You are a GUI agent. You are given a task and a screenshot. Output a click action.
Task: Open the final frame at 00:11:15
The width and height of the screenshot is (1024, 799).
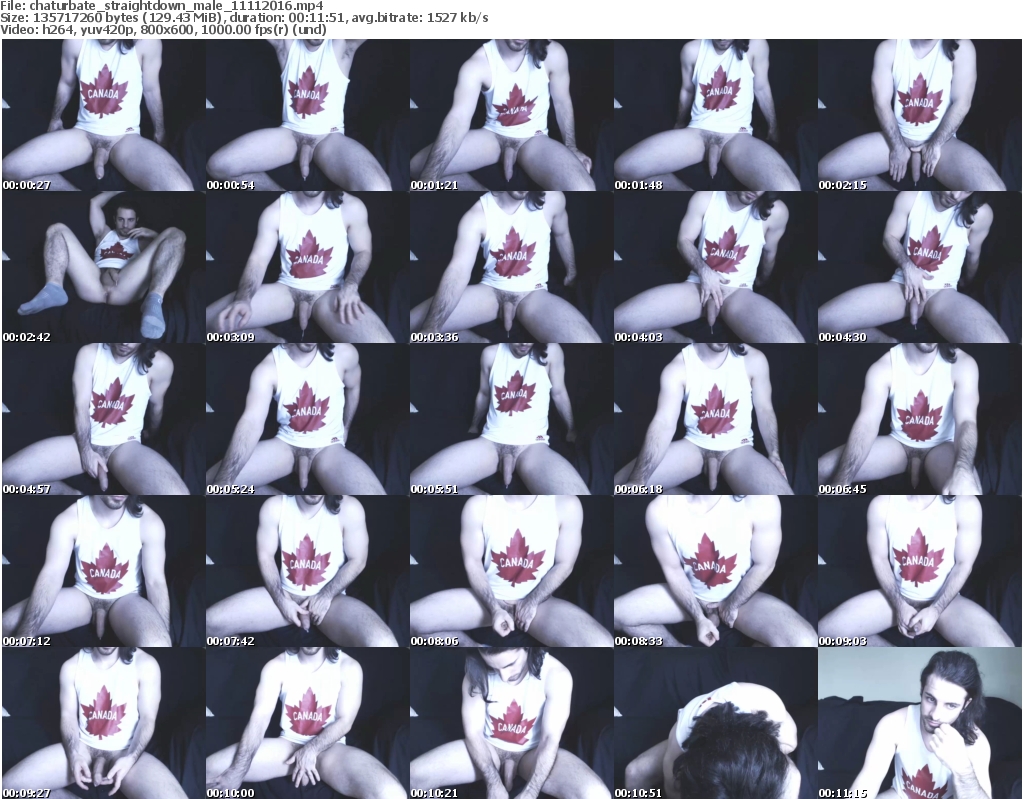click(919, 723)
